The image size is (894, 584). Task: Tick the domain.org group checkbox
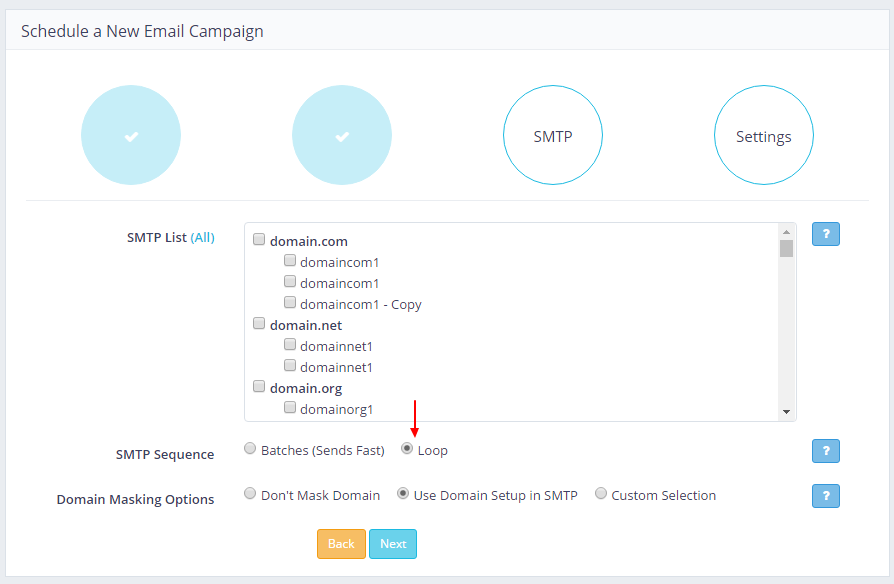tap(259, 387)
